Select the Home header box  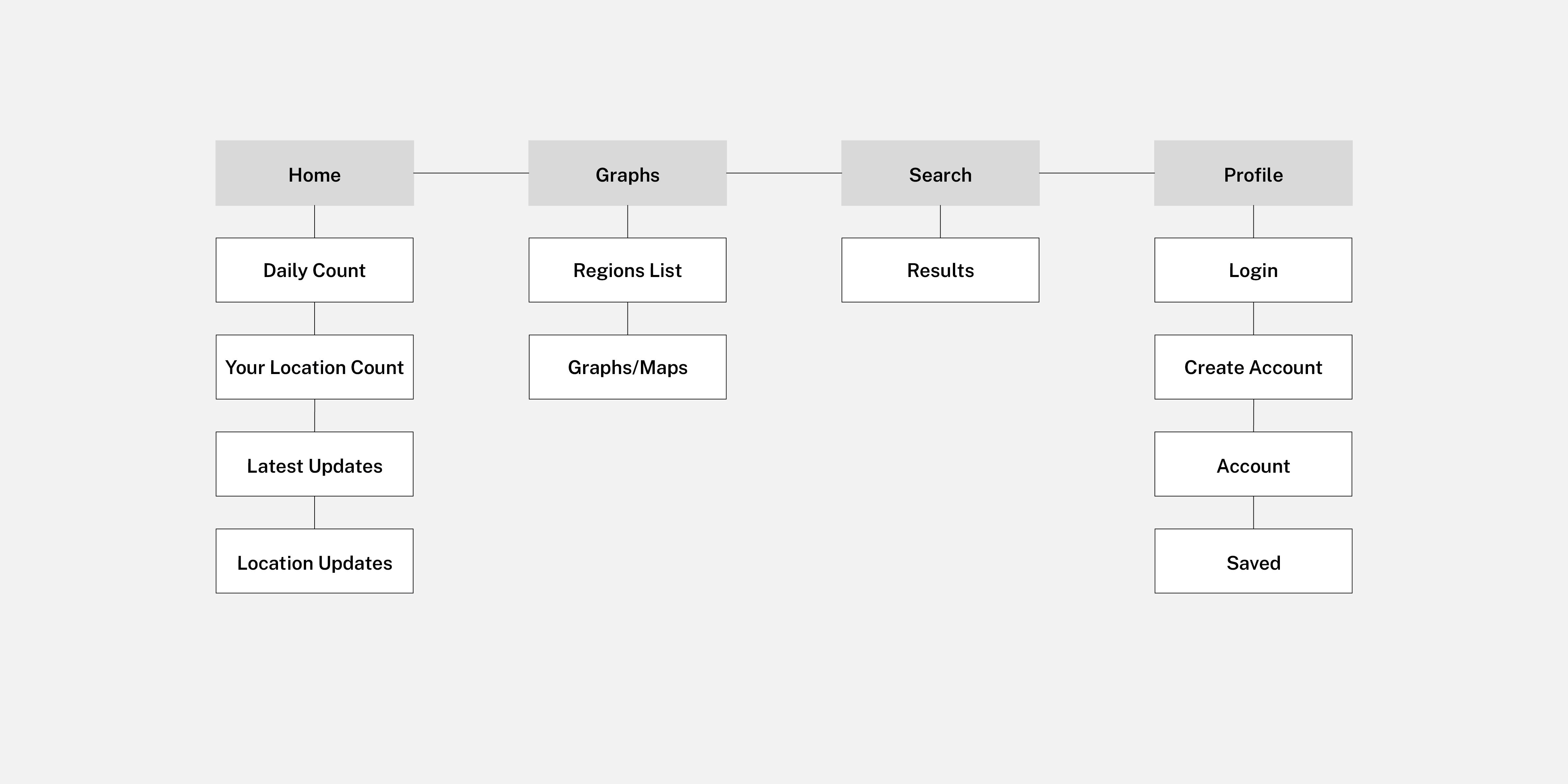tap(315, 173)
